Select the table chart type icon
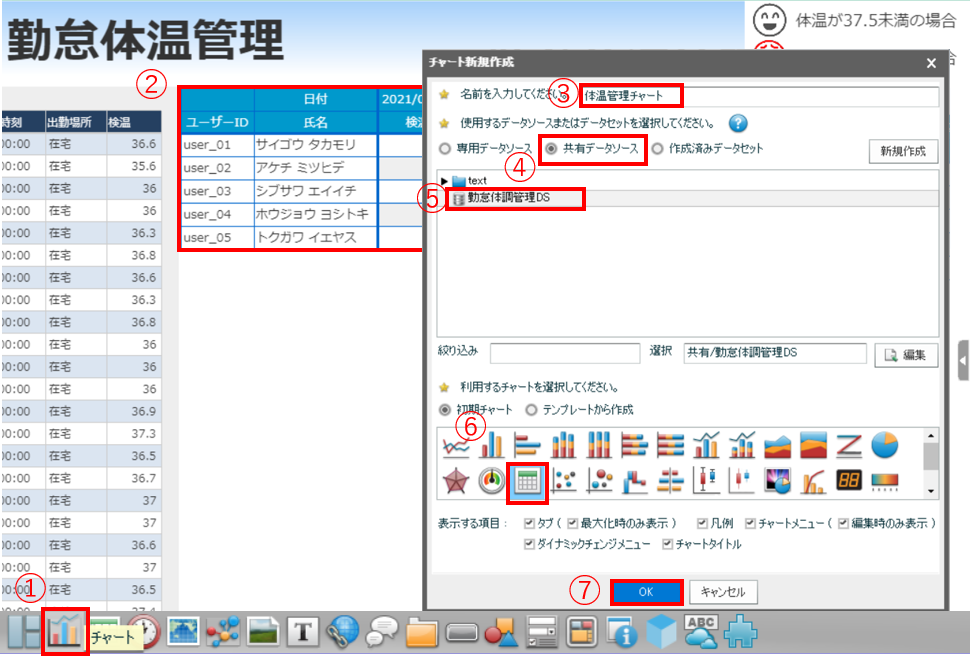Viewport: 970px width, 656px height. tap(527, 482)
